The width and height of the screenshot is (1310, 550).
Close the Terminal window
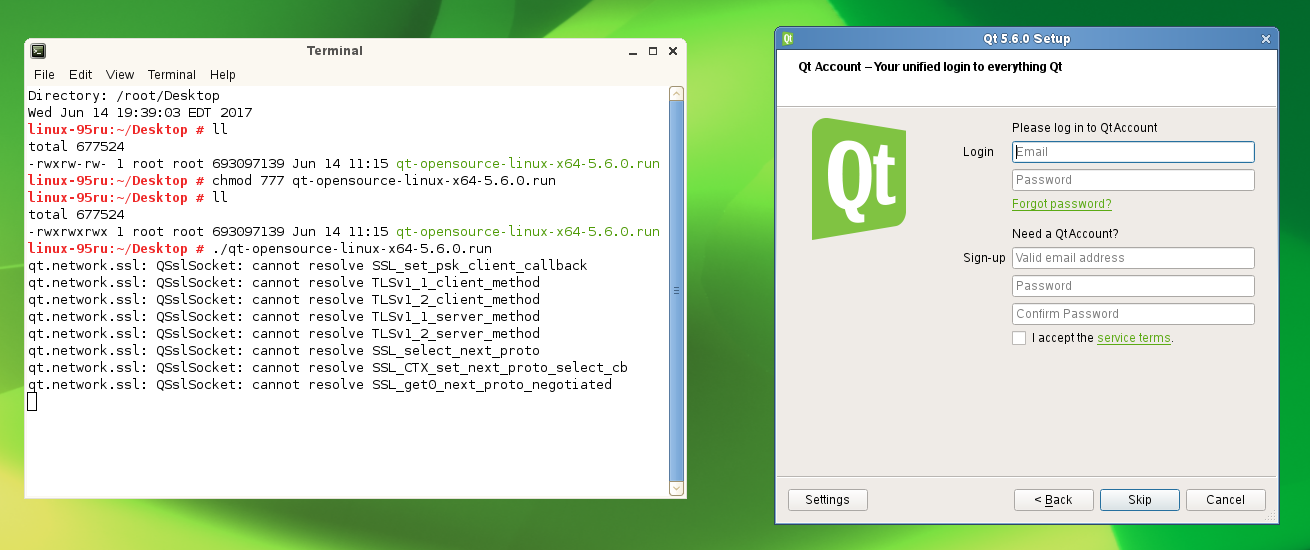pos(673,51)
